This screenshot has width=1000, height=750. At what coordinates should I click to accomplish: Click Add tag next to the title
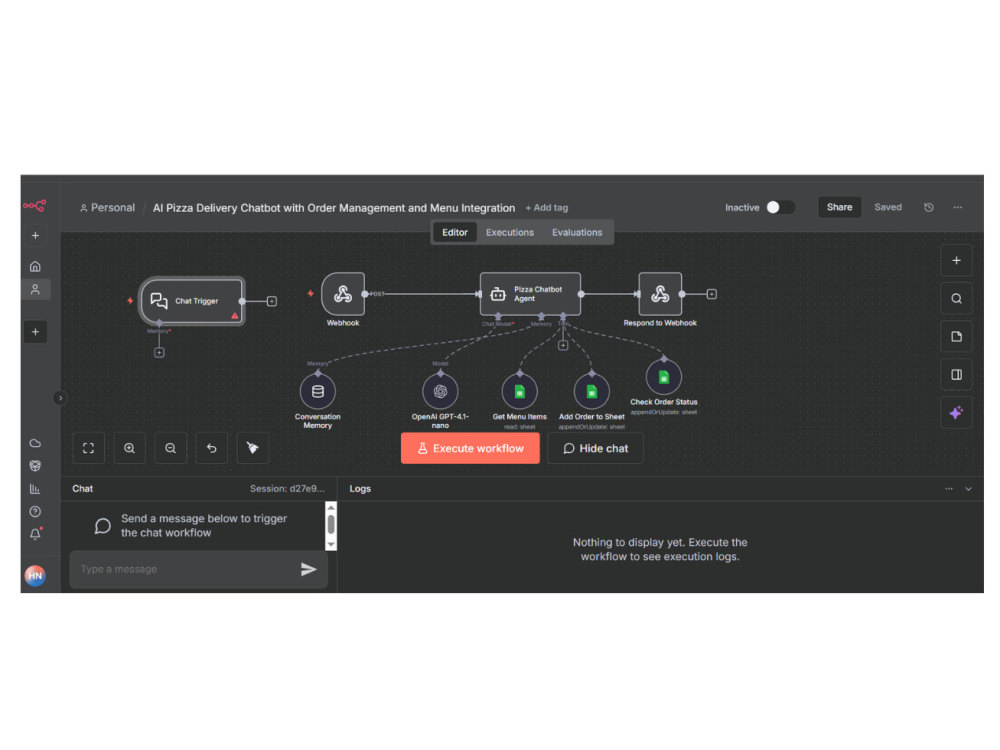point(547,208)
